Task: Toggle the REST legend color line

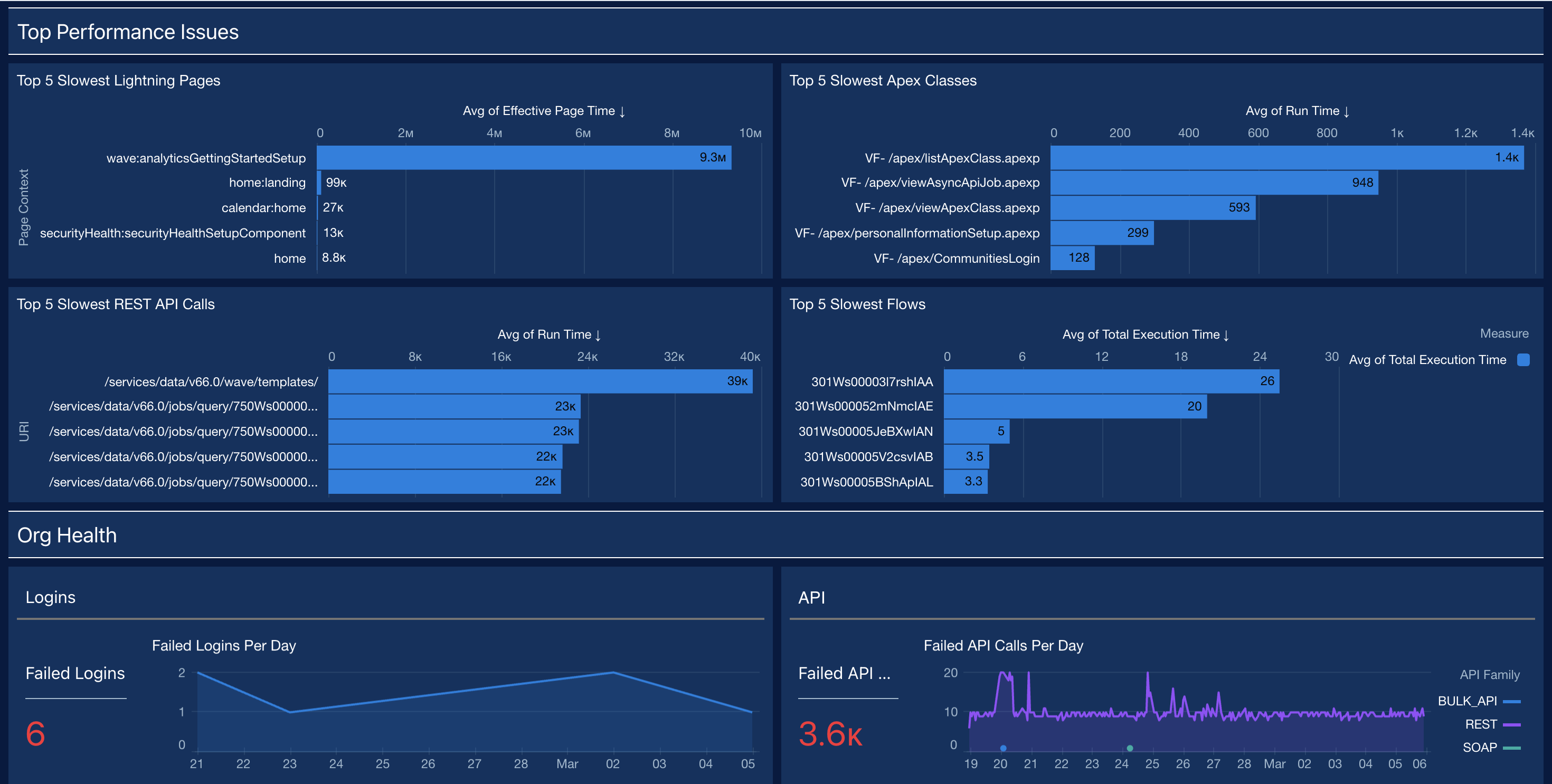Action: pyautogui.click(x=1512, y=724)
